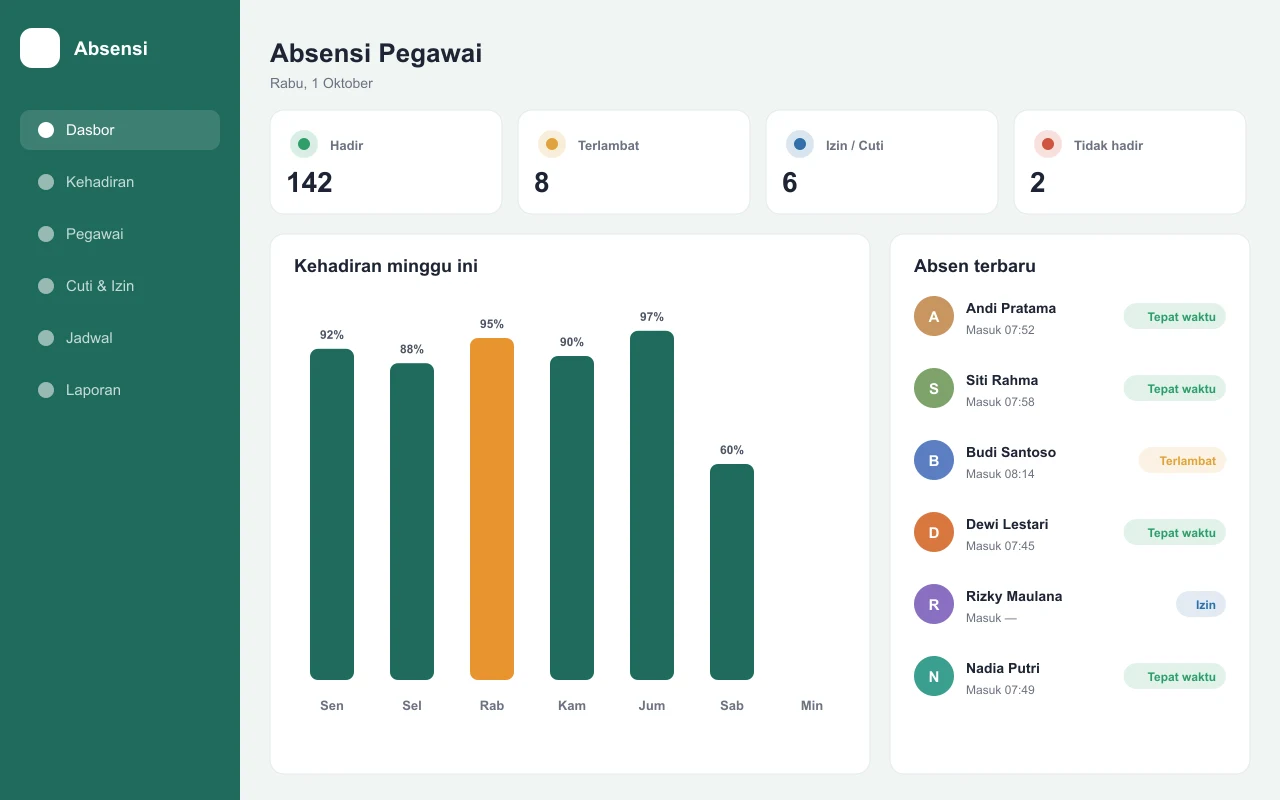Click the Absen terbaru heading
Viewport: 1280px width, 800px height.
click(975, 266)
